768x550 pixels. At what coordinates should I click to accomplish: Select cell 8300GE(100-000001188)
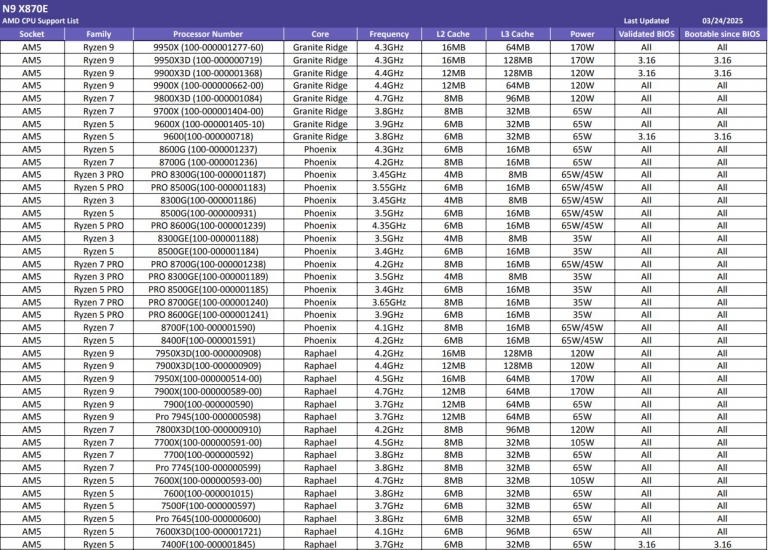[x=208, y=239]
